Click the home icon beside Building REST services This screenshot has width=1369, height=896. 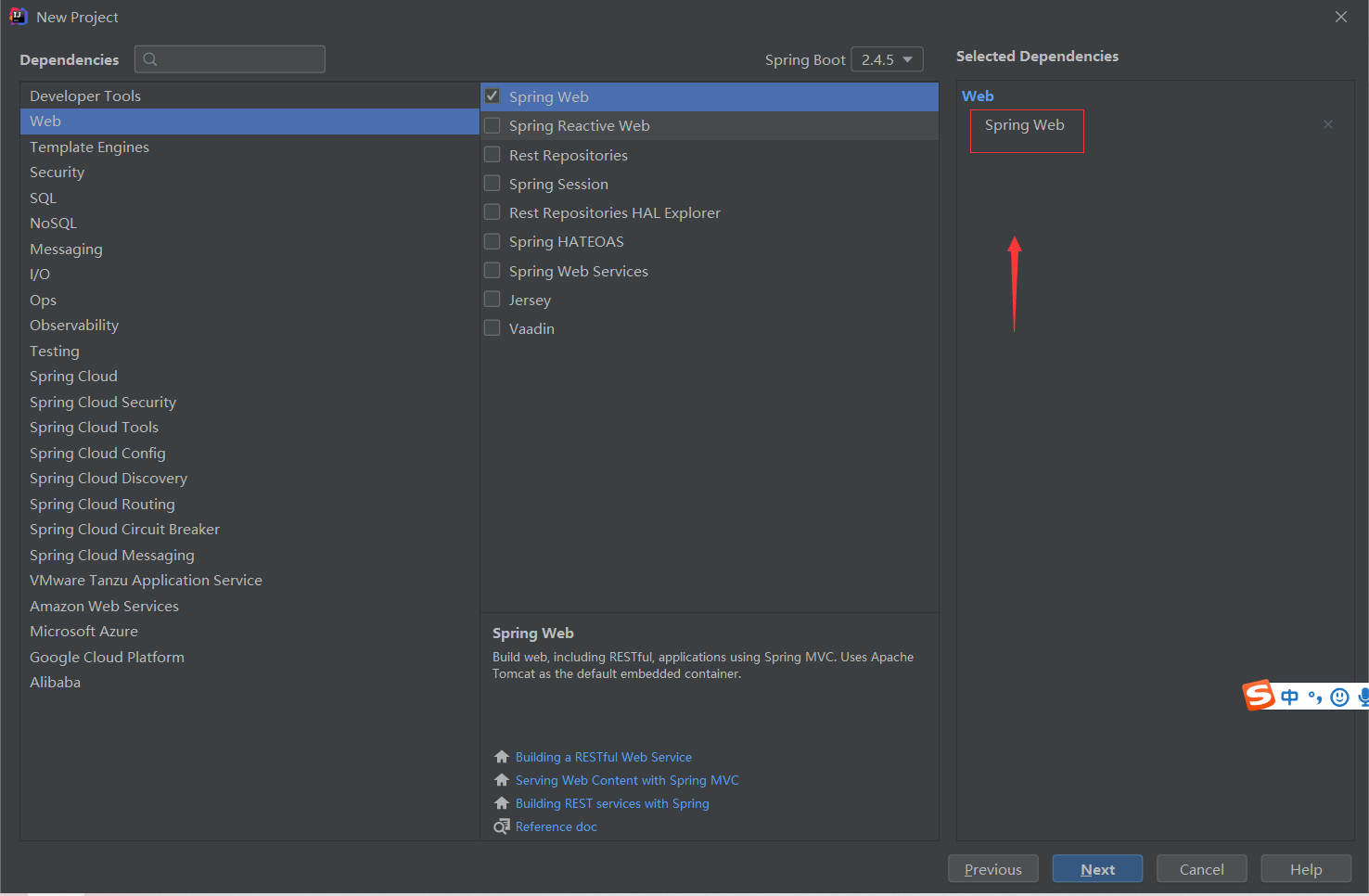[502, 803]
